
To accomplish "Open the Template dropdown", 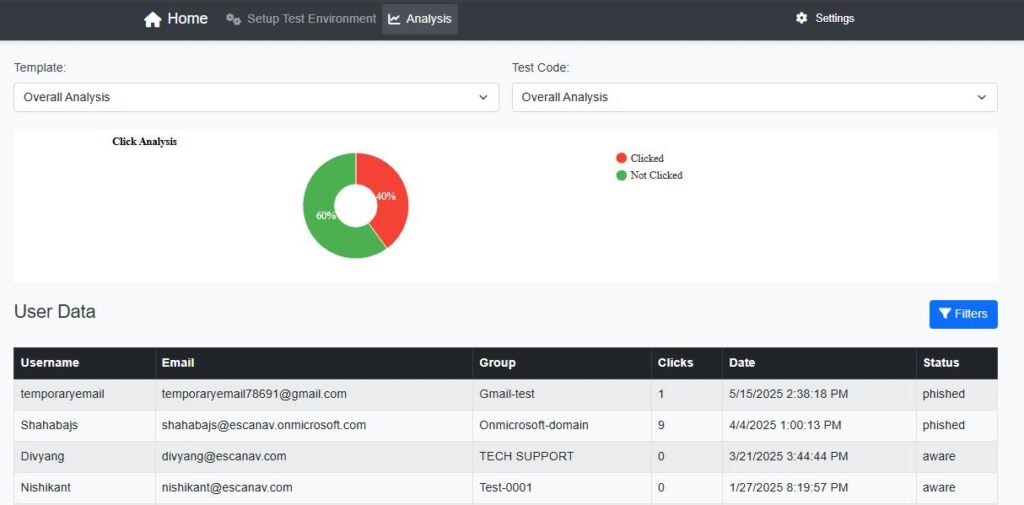I will pyautogui.click(x=256, y=97).
